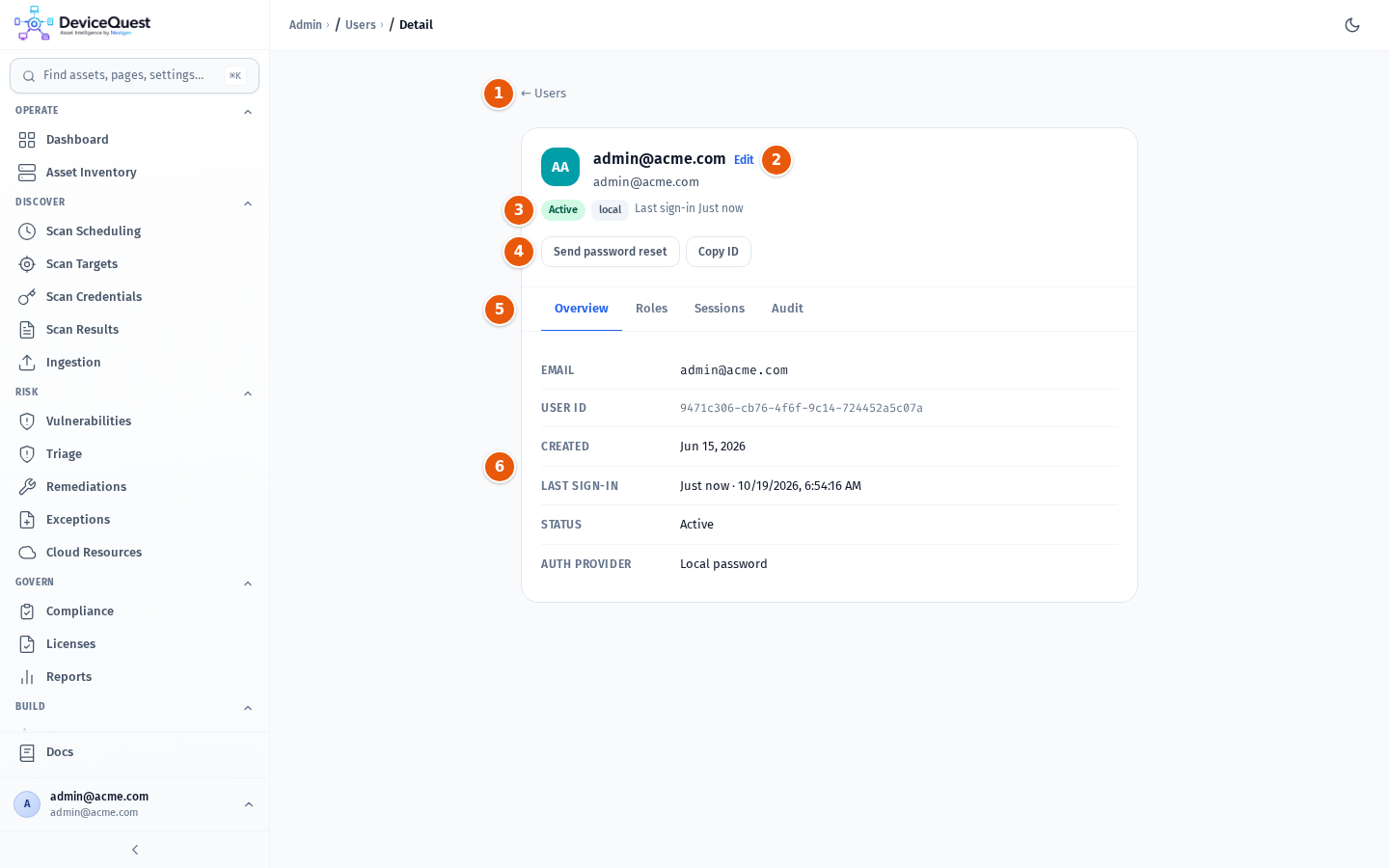Click the Scan Credentials key icon
This screenshot has width=1389, height=868.
tap(27, 297)
